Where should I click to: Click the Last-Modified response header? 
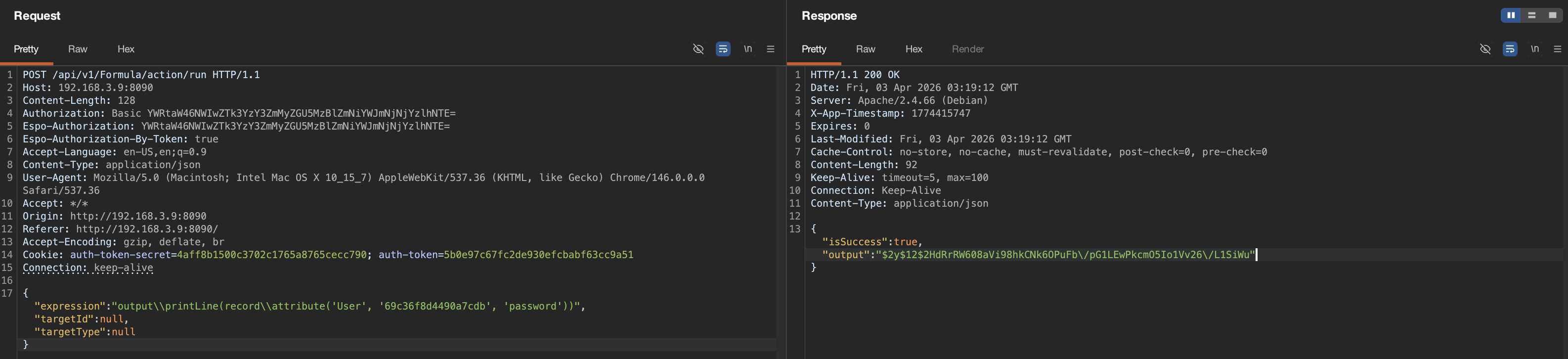(x=941, y=139)
